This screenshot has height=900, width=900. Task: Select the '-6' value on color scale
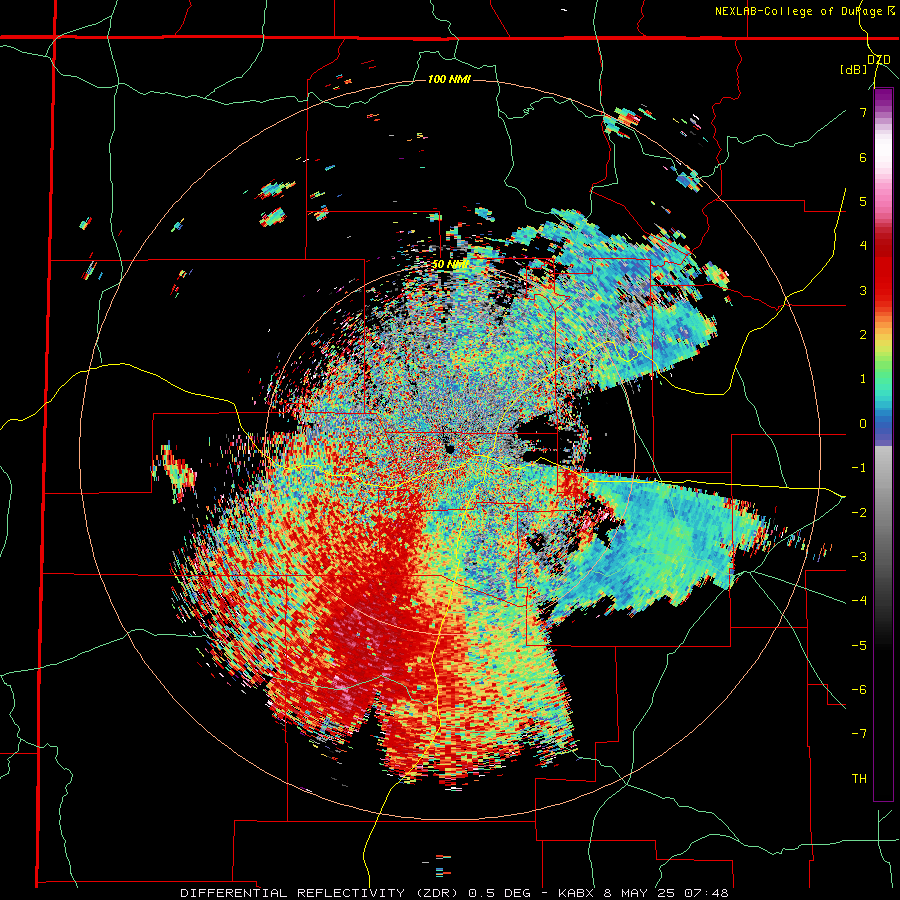click(x=859, y=690)
